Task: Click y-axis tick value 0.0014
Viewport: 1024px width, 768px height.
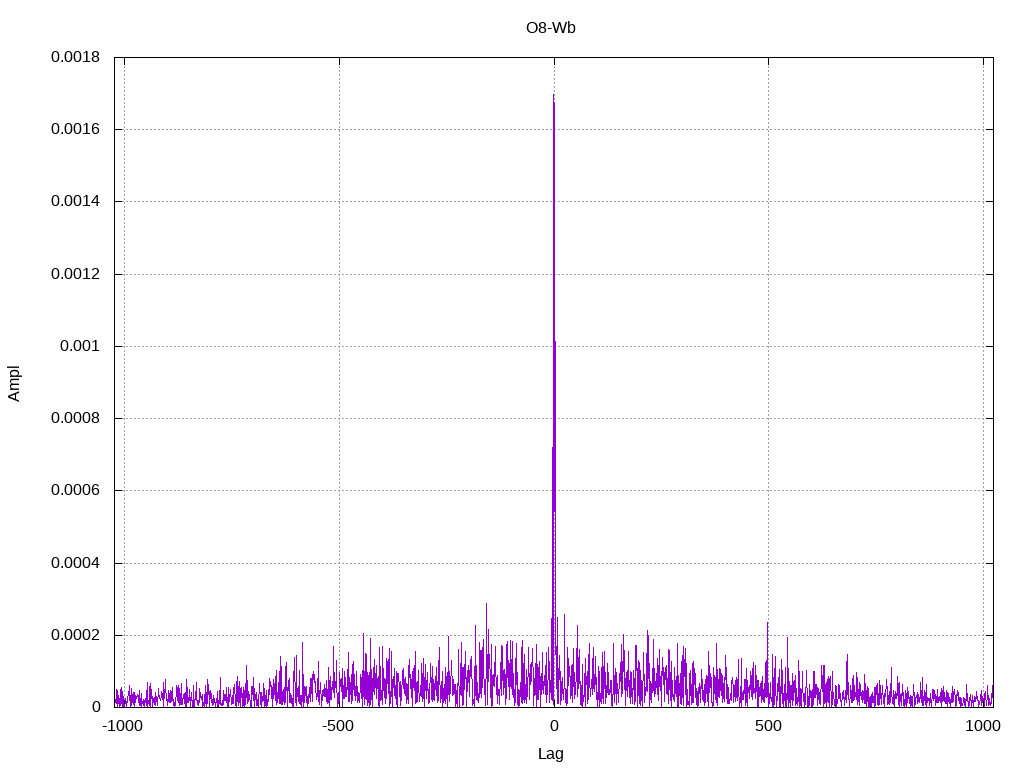Action: 75,201
